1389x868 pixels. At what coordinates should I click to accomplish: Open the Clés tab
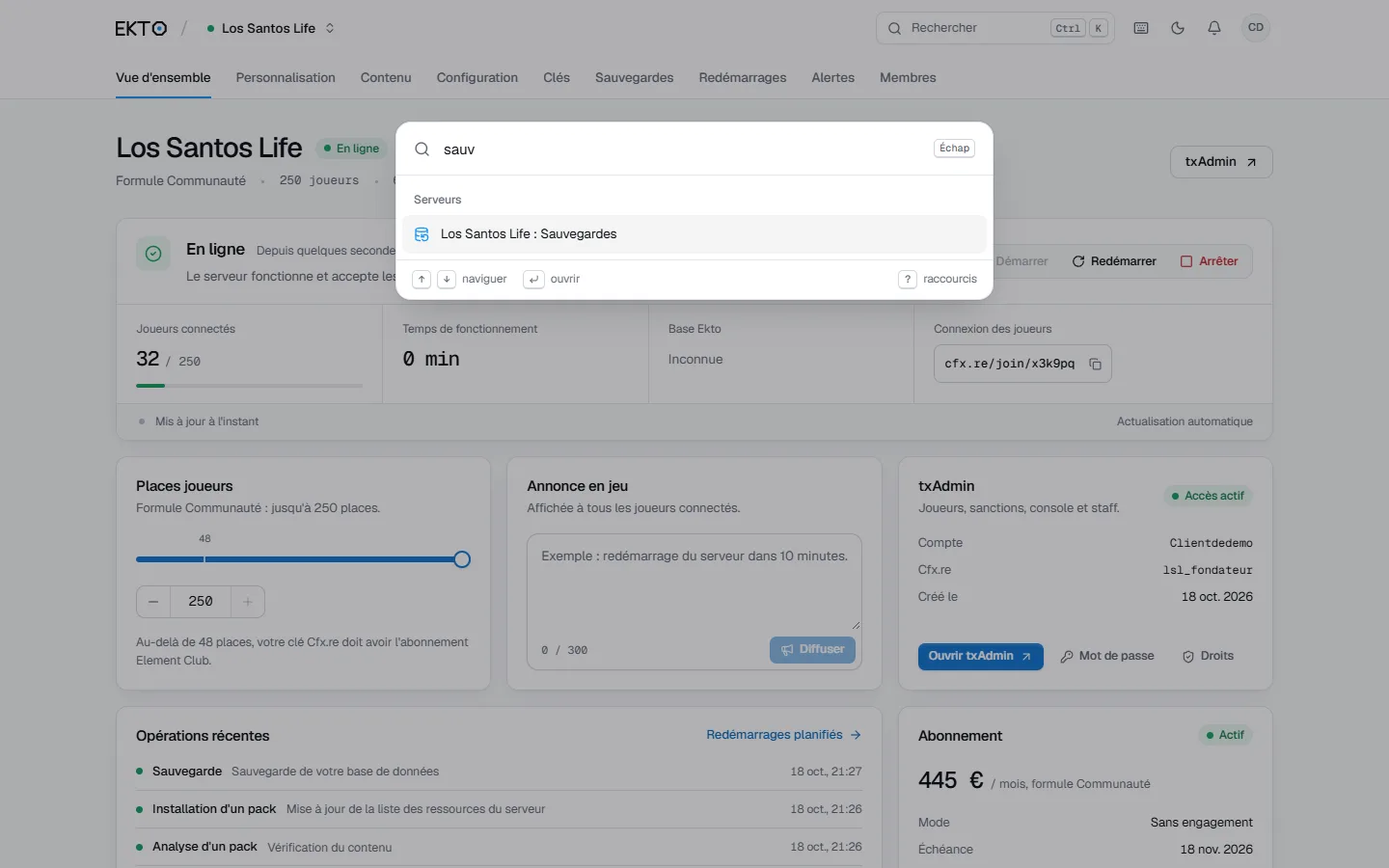click(557, 77)
